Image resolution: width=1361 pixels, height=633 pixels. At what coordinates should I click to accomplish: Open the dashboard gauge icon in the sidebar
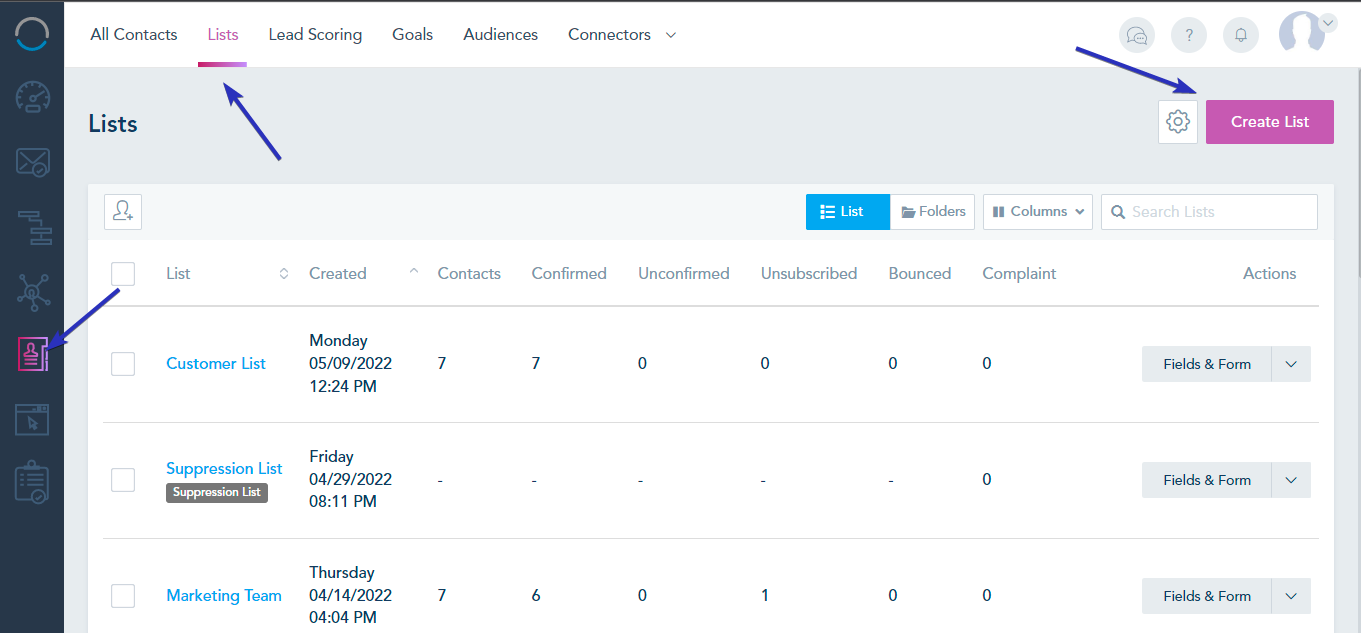pos(32,97)
